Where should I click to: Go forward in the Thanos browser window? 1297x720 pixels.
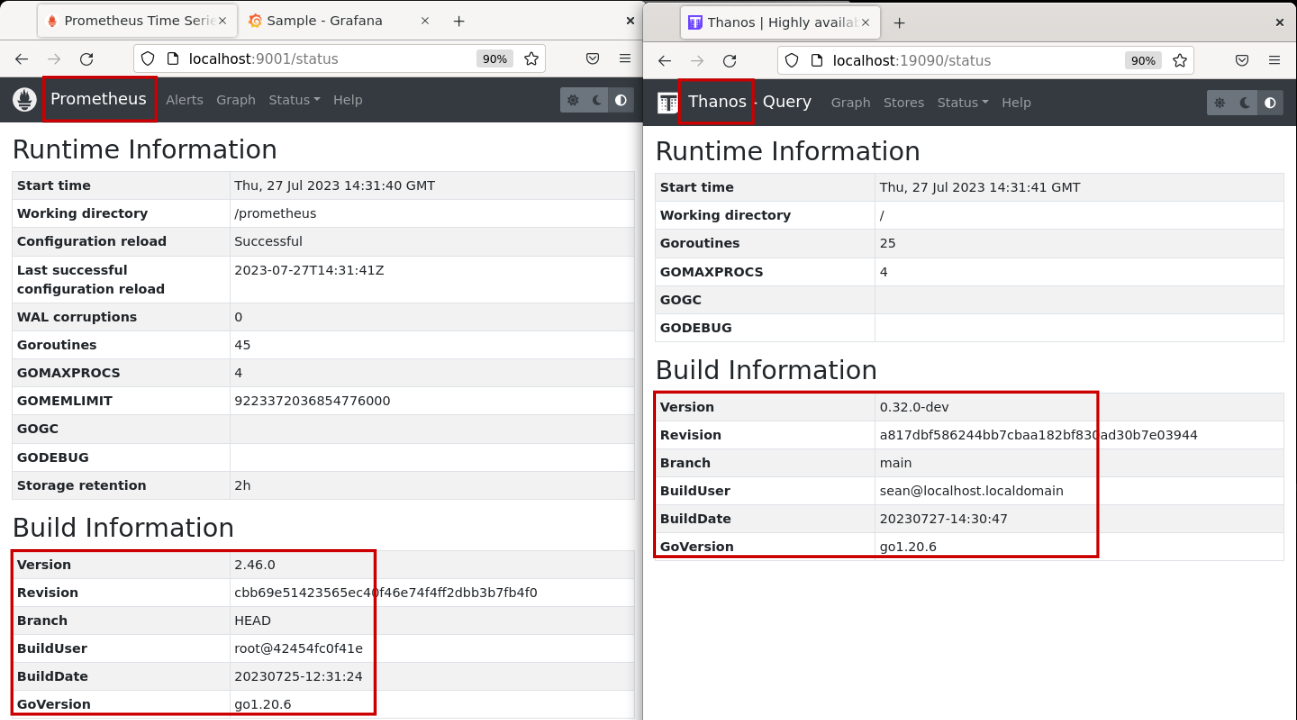tap(697, 61)
